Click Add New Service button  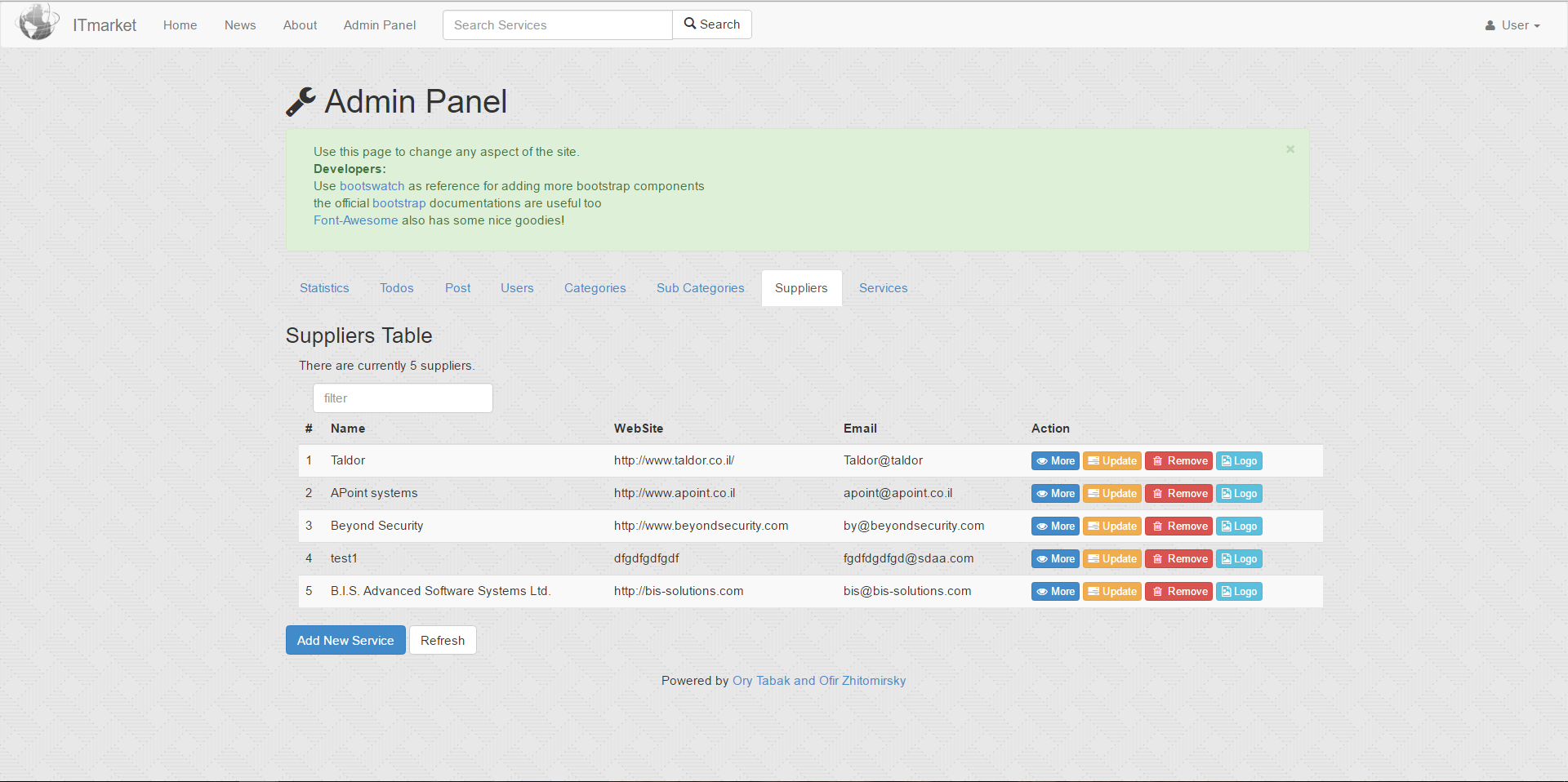pos(345,641)
